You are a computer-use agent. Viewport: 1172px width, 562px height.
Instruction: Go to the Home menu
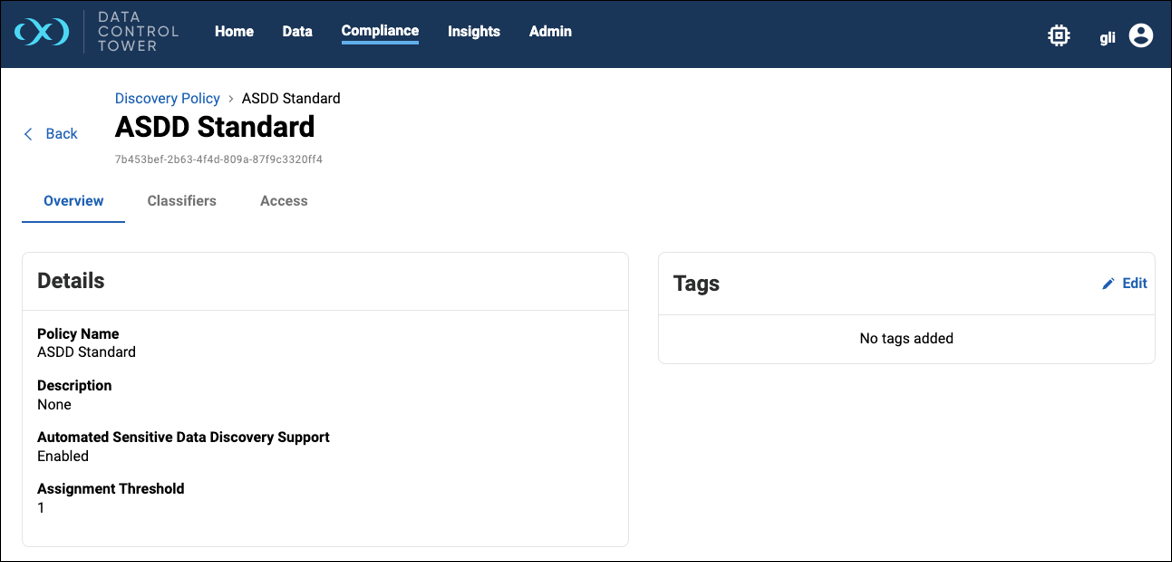point(234,31)
